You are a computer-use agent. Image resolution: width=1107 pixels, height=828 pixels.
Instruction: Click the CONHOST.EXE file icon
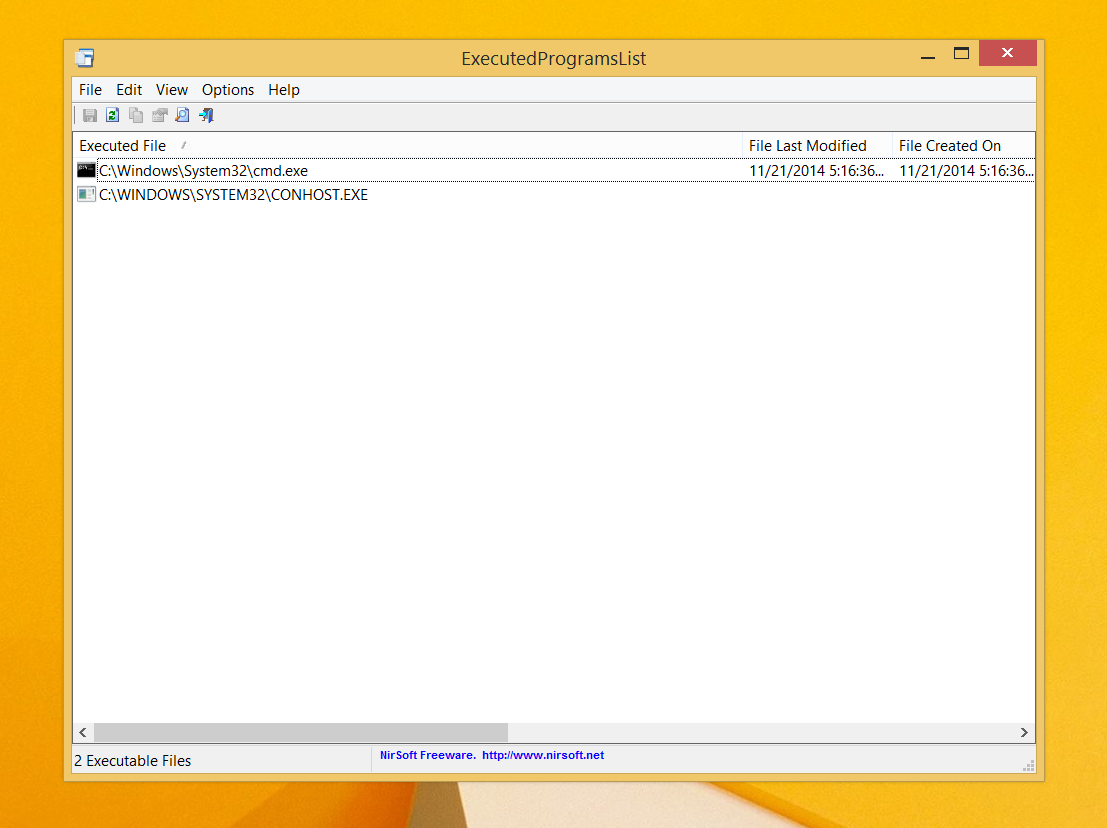pyautogui.click(x=86, y=194)
